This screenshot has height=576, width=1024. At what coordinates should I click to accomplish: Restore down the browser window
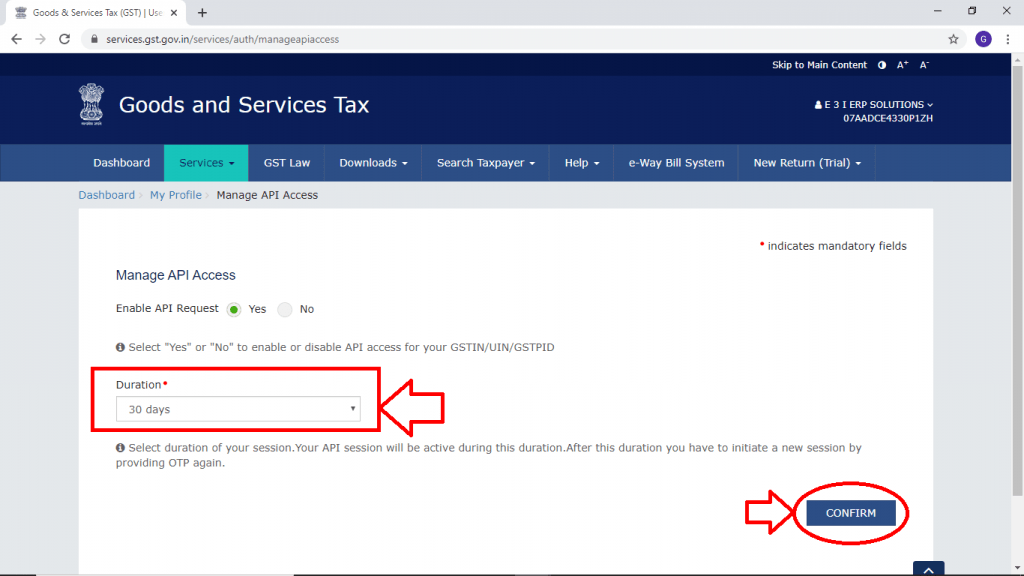pyautogui.click(x=972, y=11)
